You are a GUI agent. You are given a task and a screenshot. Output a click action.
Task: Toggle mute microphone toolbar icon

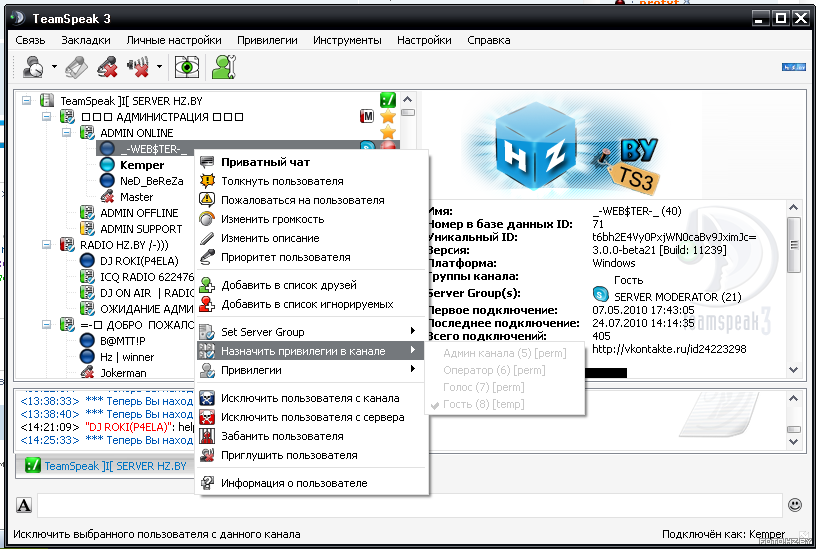107,67
